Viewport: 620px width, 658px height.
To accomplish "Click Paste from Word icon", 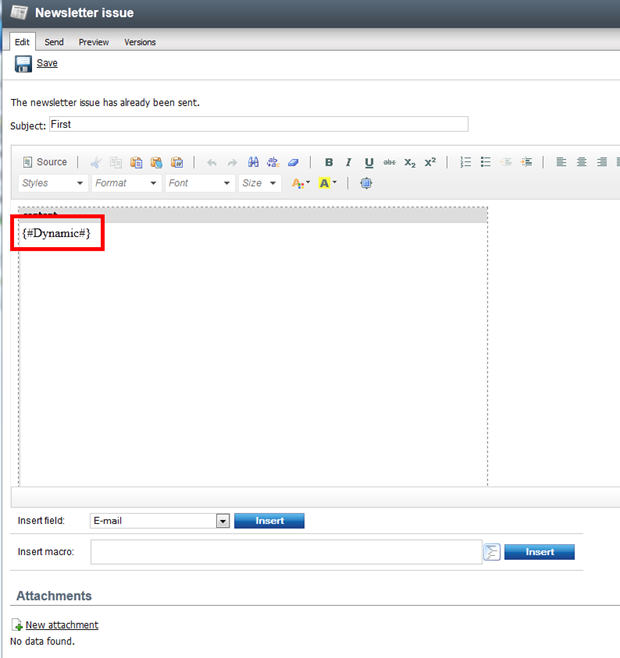I will click(177, 162).
